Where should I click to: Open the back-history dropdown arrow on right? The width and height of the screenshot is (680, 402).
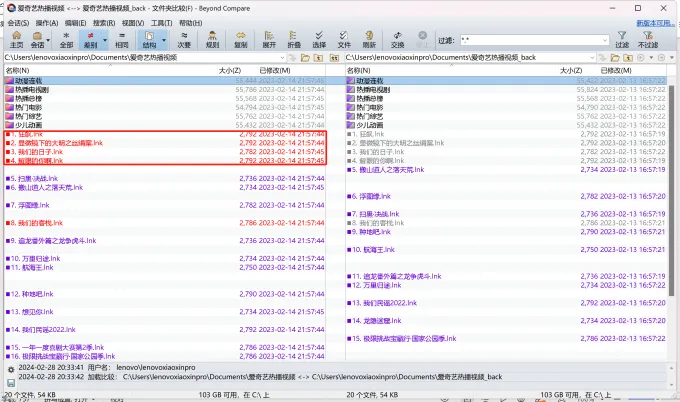click(651, 58)
